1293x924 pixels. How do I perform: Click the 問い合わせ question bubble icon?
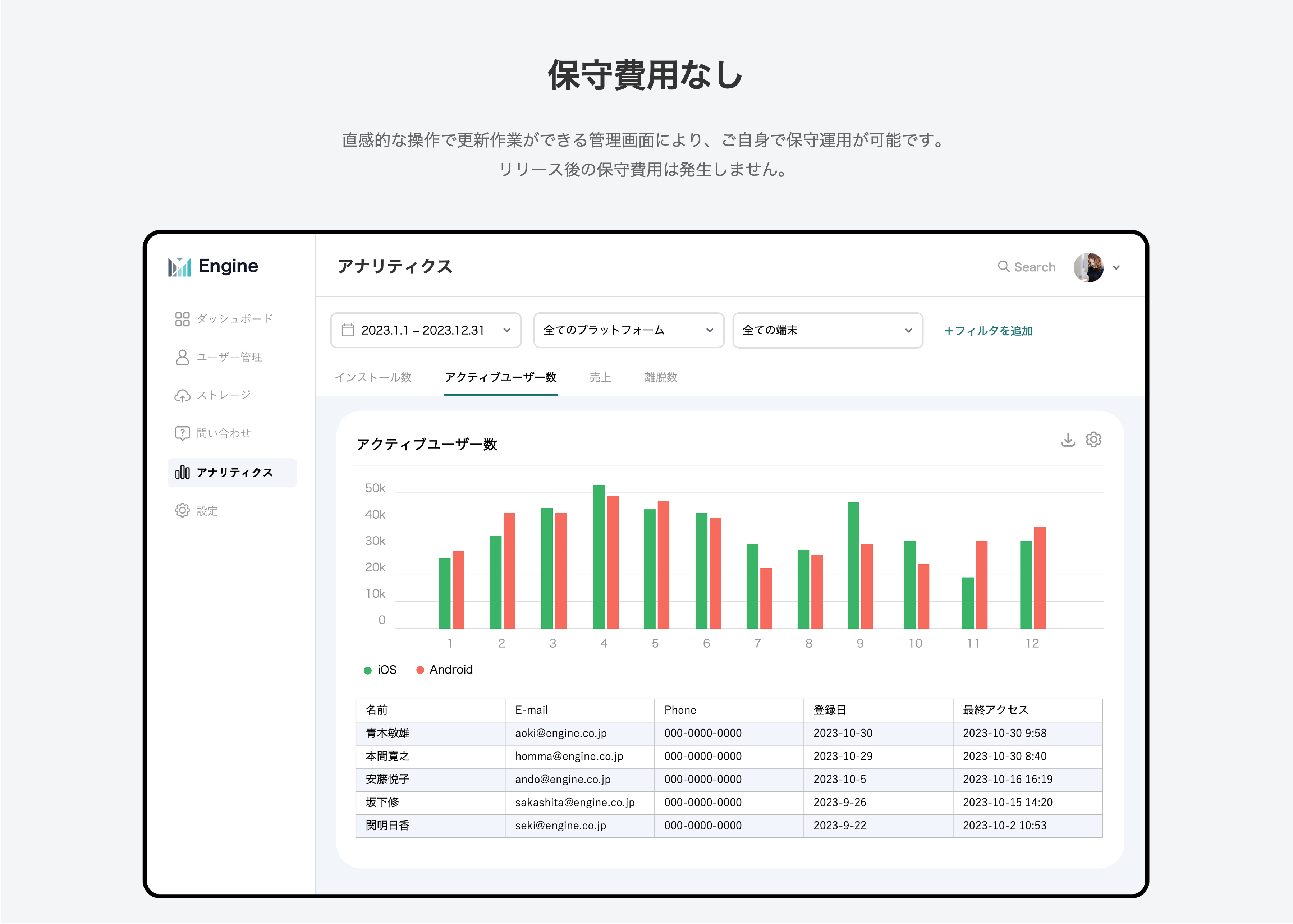182,433
